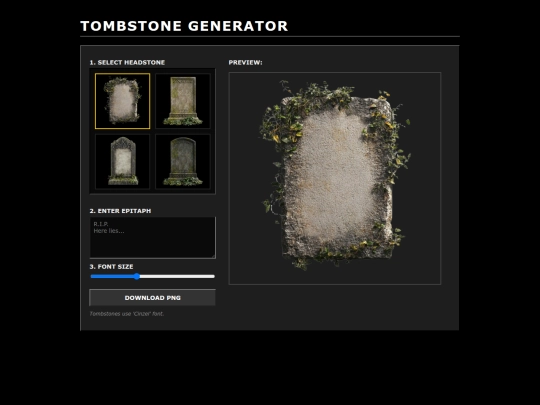
Task: Click the font size slider handle
Action: 137,276
